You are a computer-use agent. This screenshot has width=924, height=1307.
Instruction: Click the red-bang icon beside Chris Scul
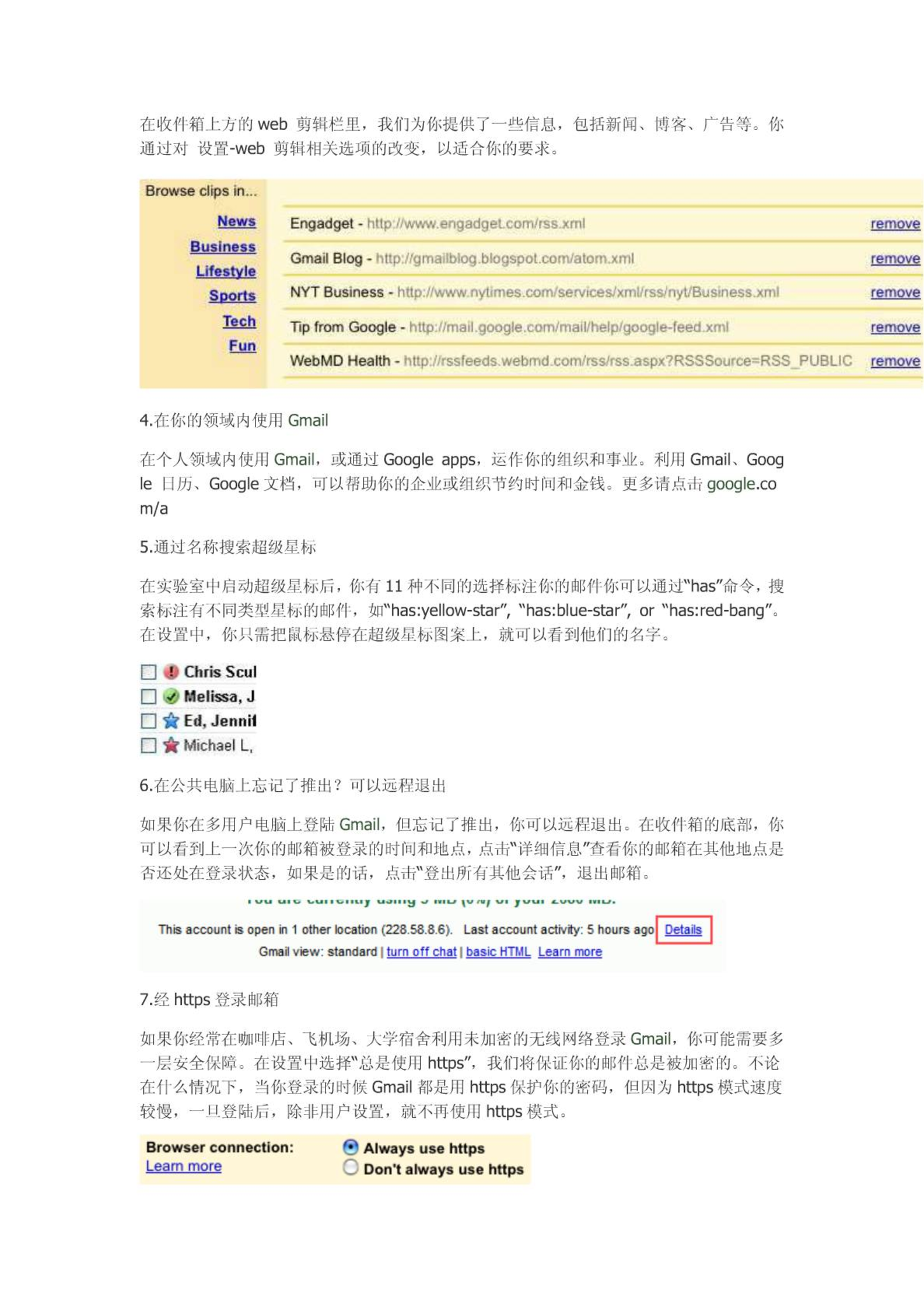tap(171, 672)
